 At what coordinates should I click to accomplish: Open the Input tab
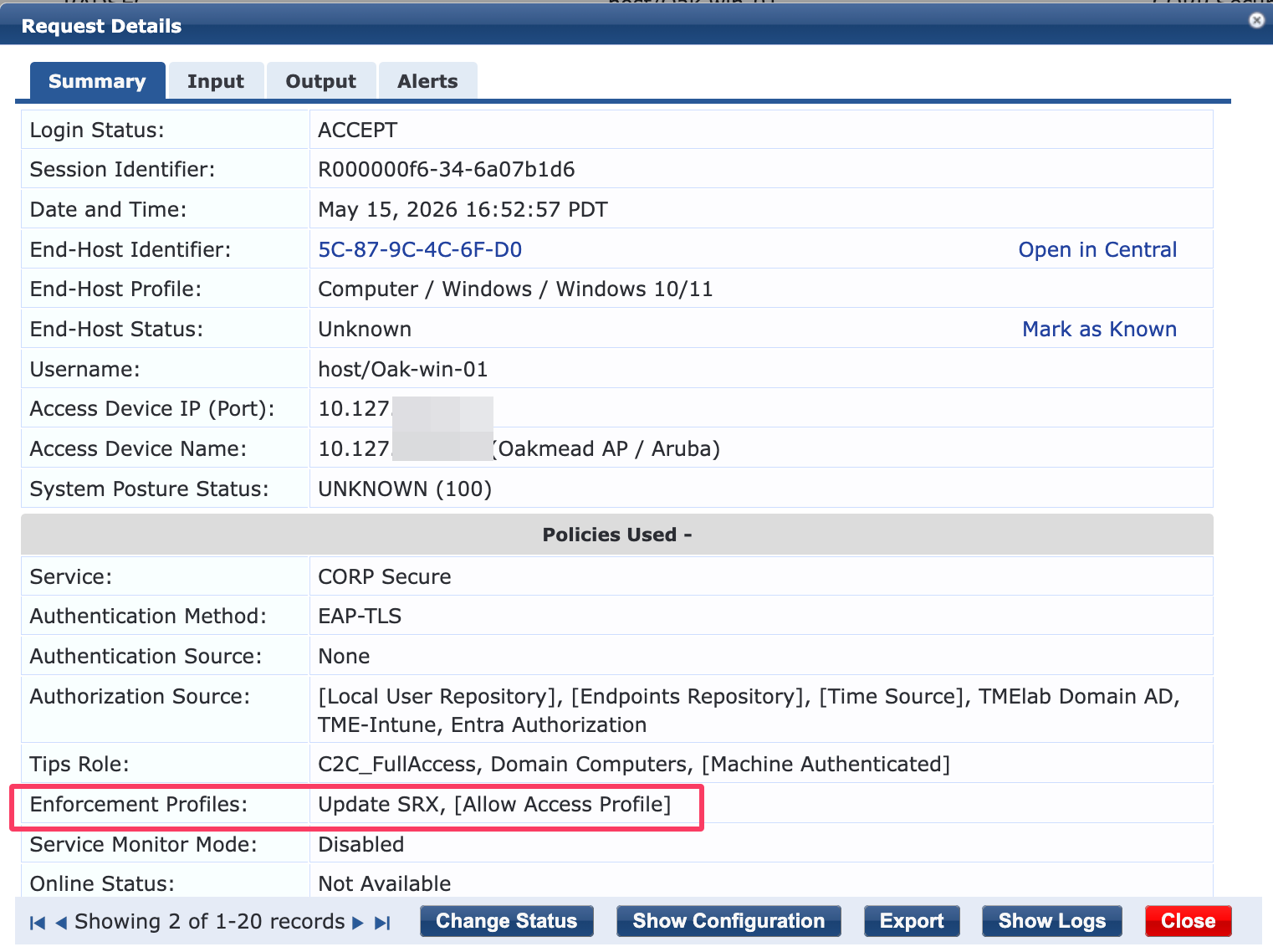(216, 81)
